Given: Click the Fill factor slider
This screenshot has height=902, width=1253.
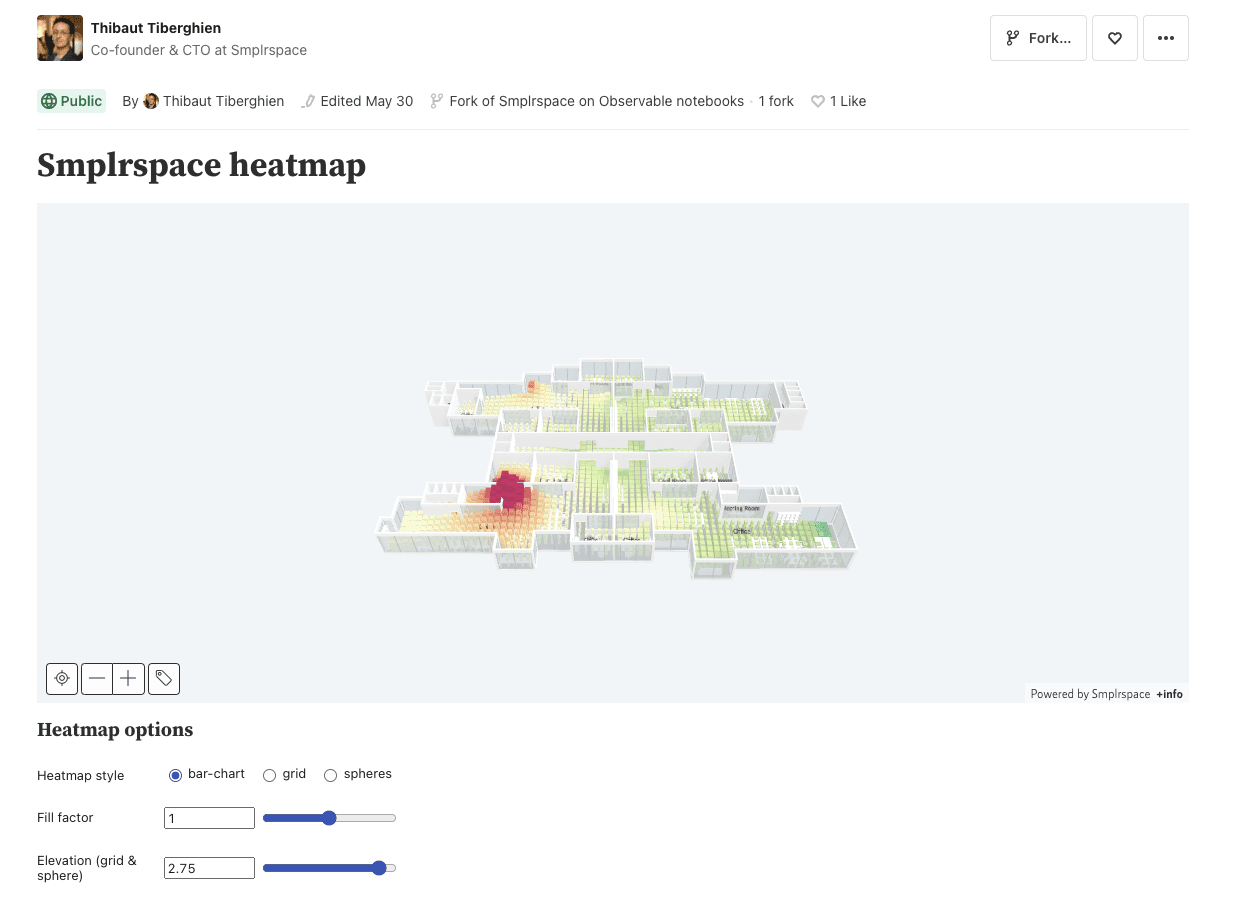Looking at the screenshot, I should click(329, 818).
